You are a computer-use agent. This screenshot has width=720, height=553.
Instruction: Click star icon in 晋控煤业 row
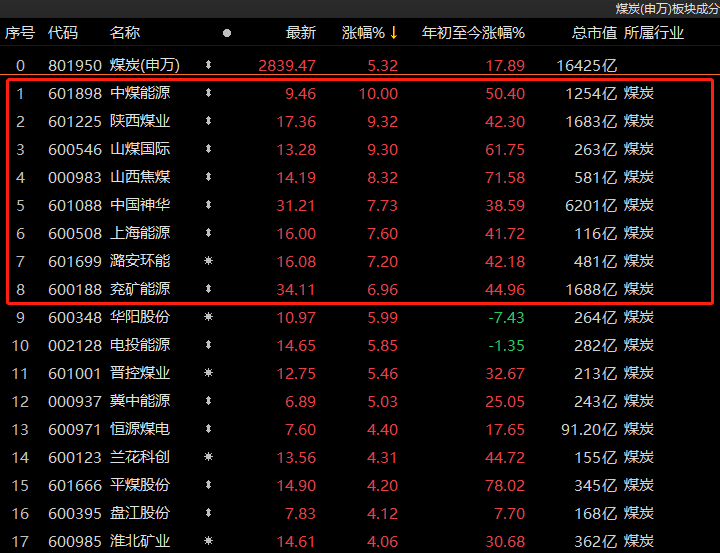pyautogui.click(x=208, y=373)
